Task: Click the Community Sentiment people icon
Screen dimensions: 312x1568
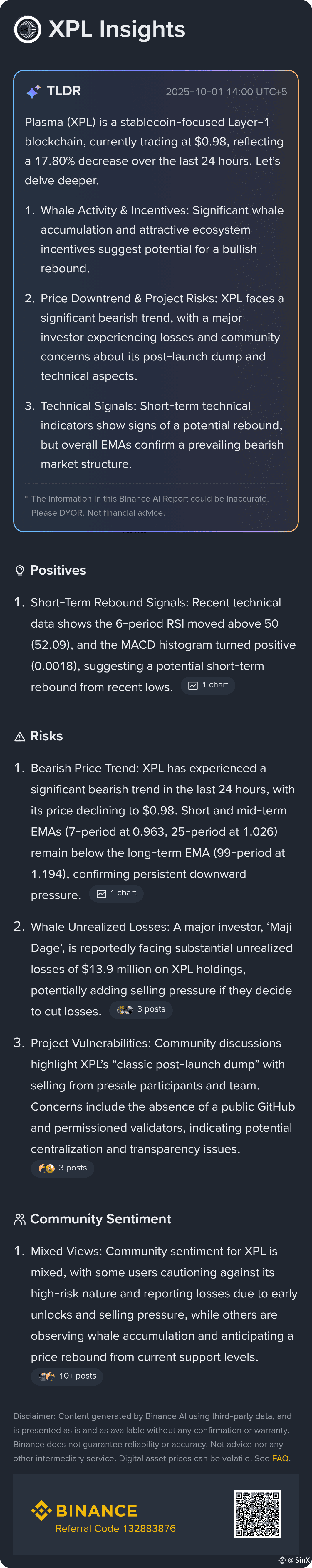Action: [x=19, y=1219]
